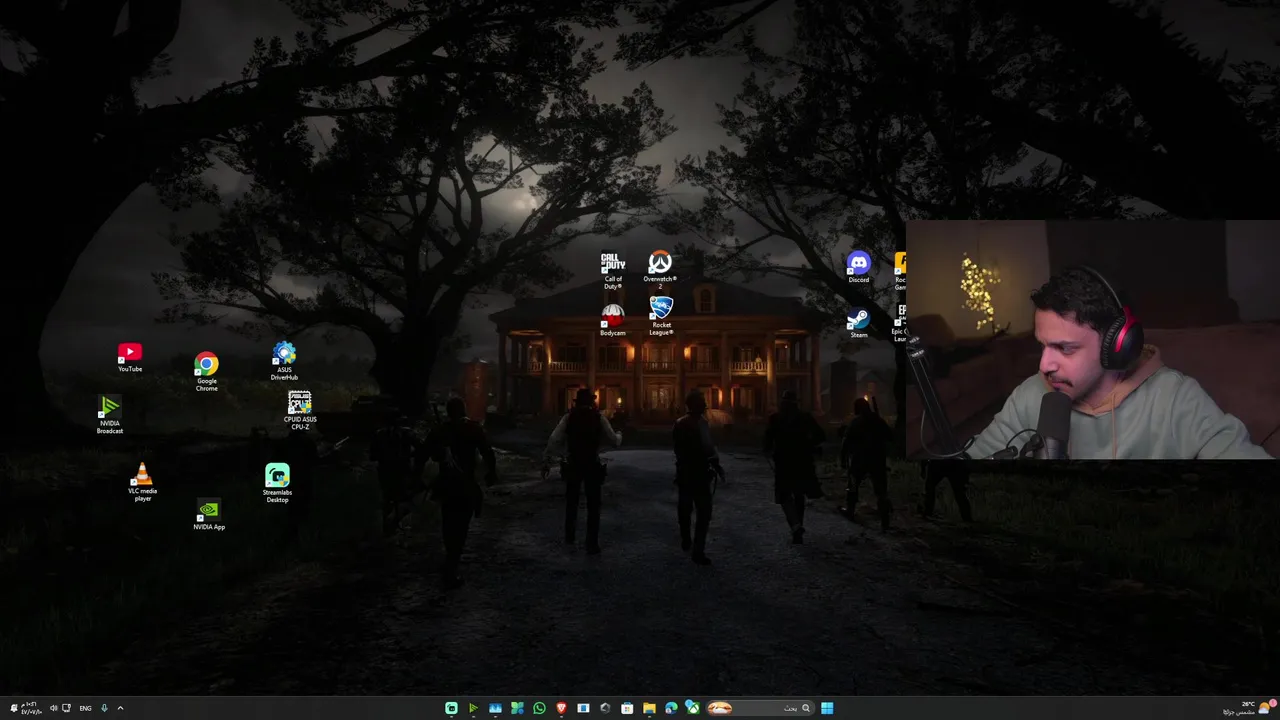Screen dimensions: 1280x720
Task: Open CPUID ASUS CPU-Z shortcut
Action: (x=300, y=411)
